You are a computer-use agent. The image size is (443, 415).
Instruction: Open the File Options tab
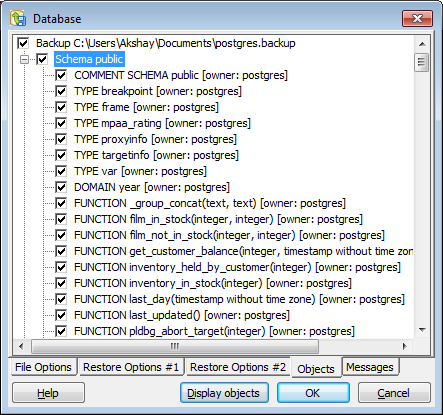pos(43,367)
